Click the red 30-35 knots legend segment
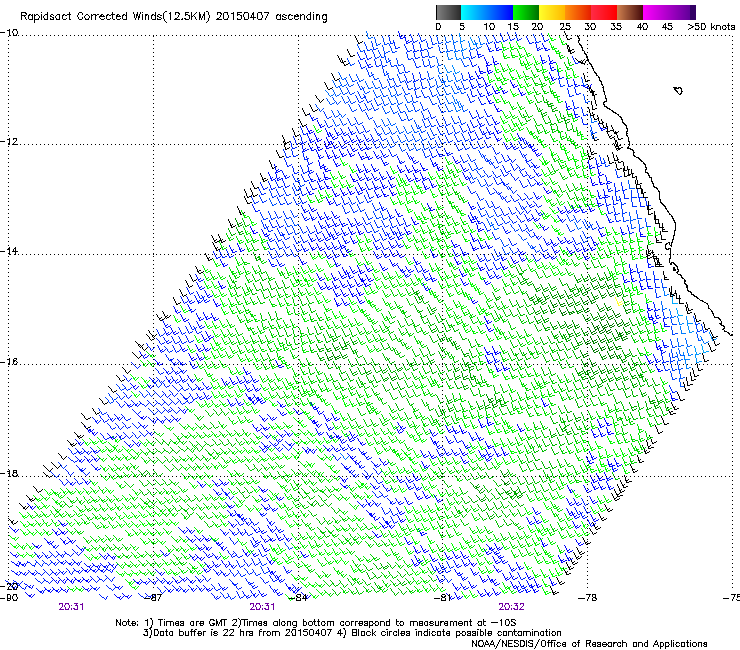Viewport: 740px width, 650px height. click(605, 12)
